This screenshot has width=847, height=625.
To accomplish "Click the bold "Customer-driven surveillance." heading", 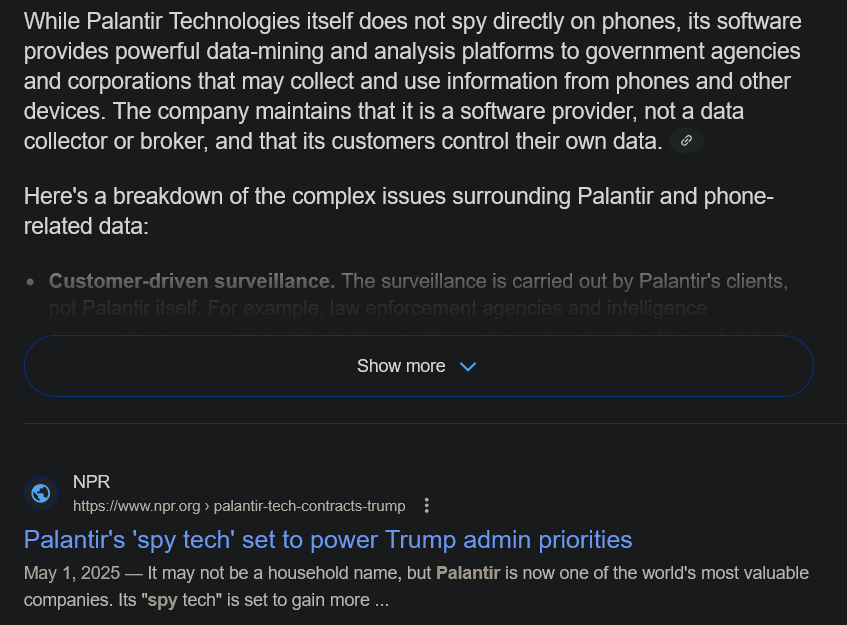I will point(192,281).
